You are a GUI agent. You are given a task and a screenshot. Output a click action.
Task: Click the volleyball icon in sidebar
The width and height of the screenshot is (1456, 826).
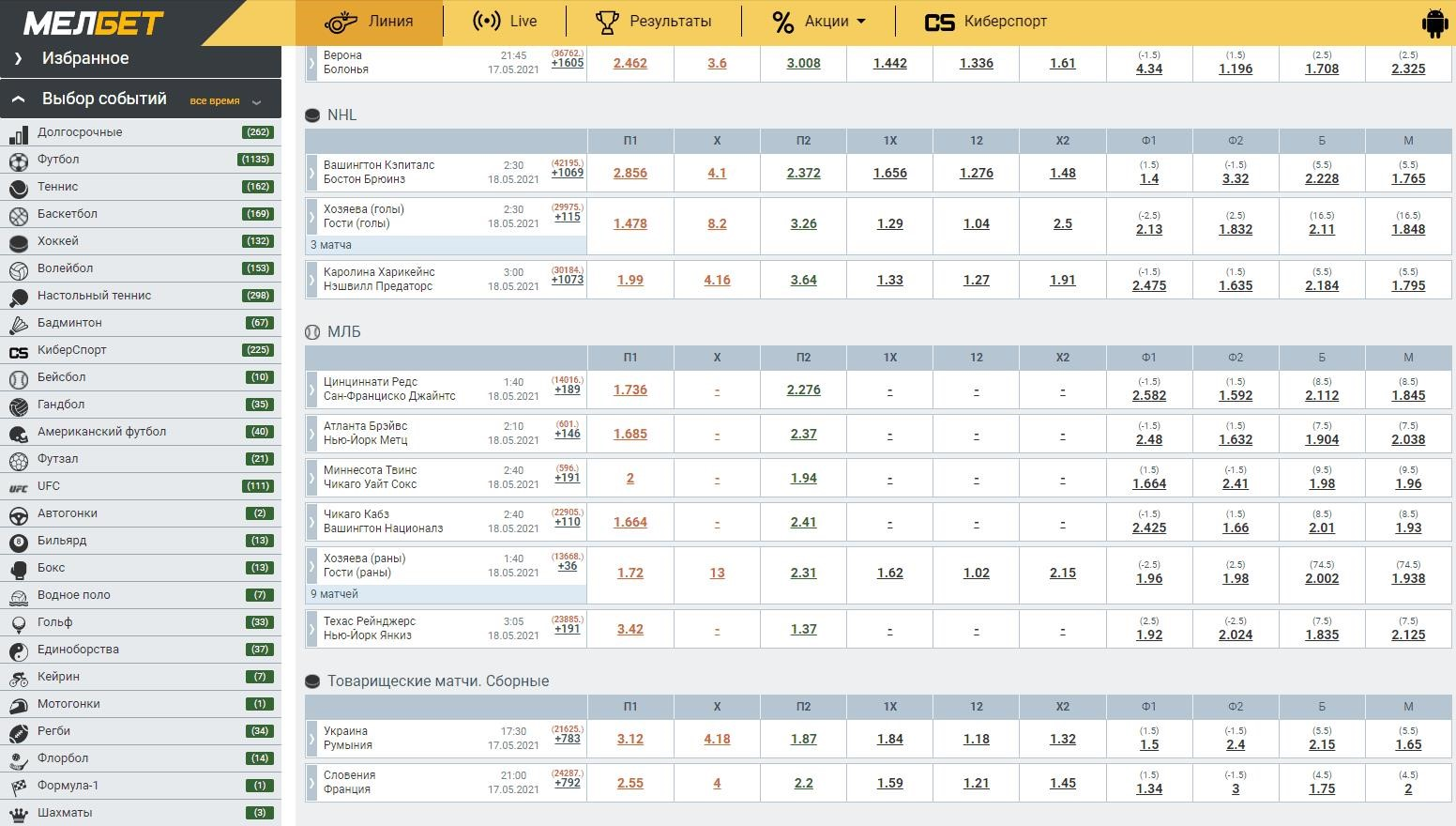pos(18,269)
